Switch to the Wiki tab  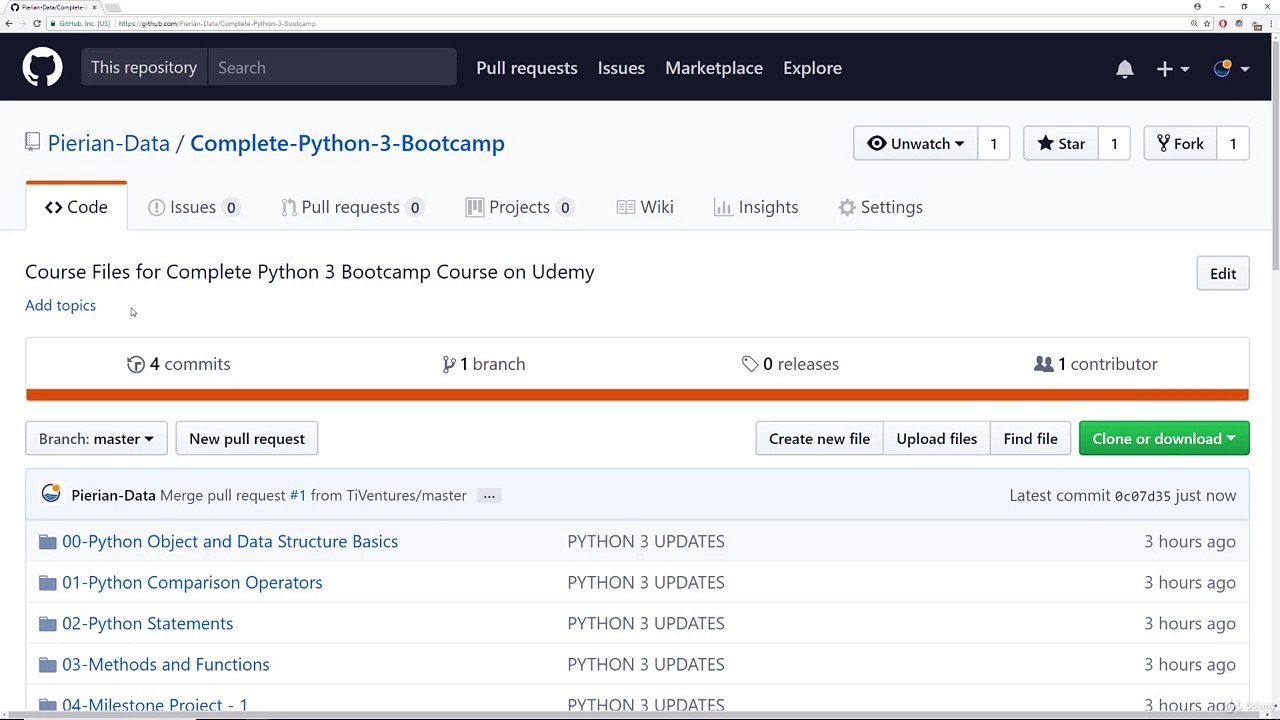point(645,207)
